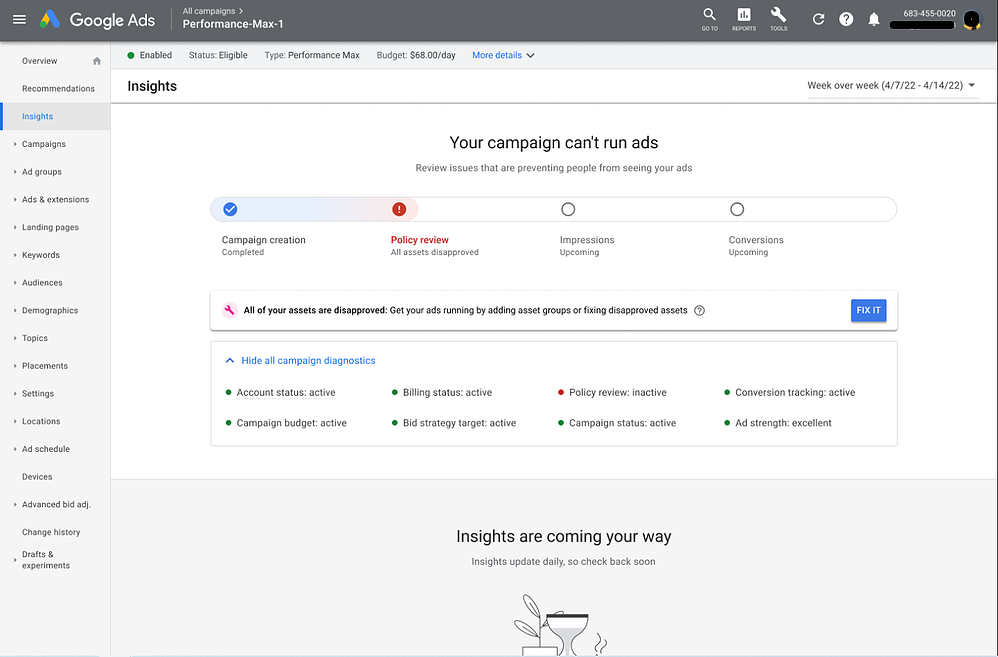Click the Policy review progress indicator
Image resolution: width=998 pixels, height=657 pixels.
click(x=399, y=209)
